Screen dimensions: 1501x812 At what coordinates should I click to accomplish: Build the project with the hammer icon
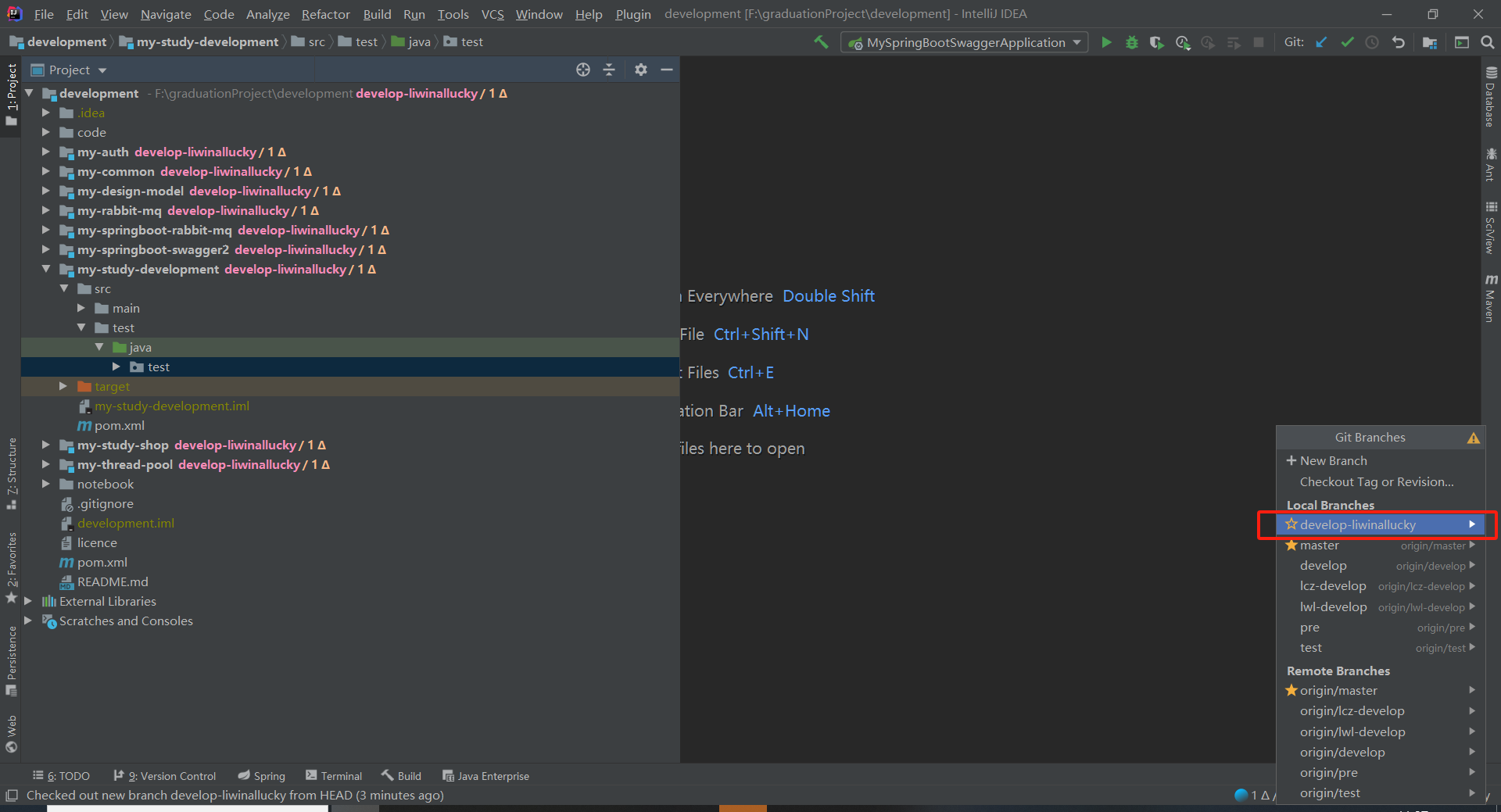click(821, 42)
